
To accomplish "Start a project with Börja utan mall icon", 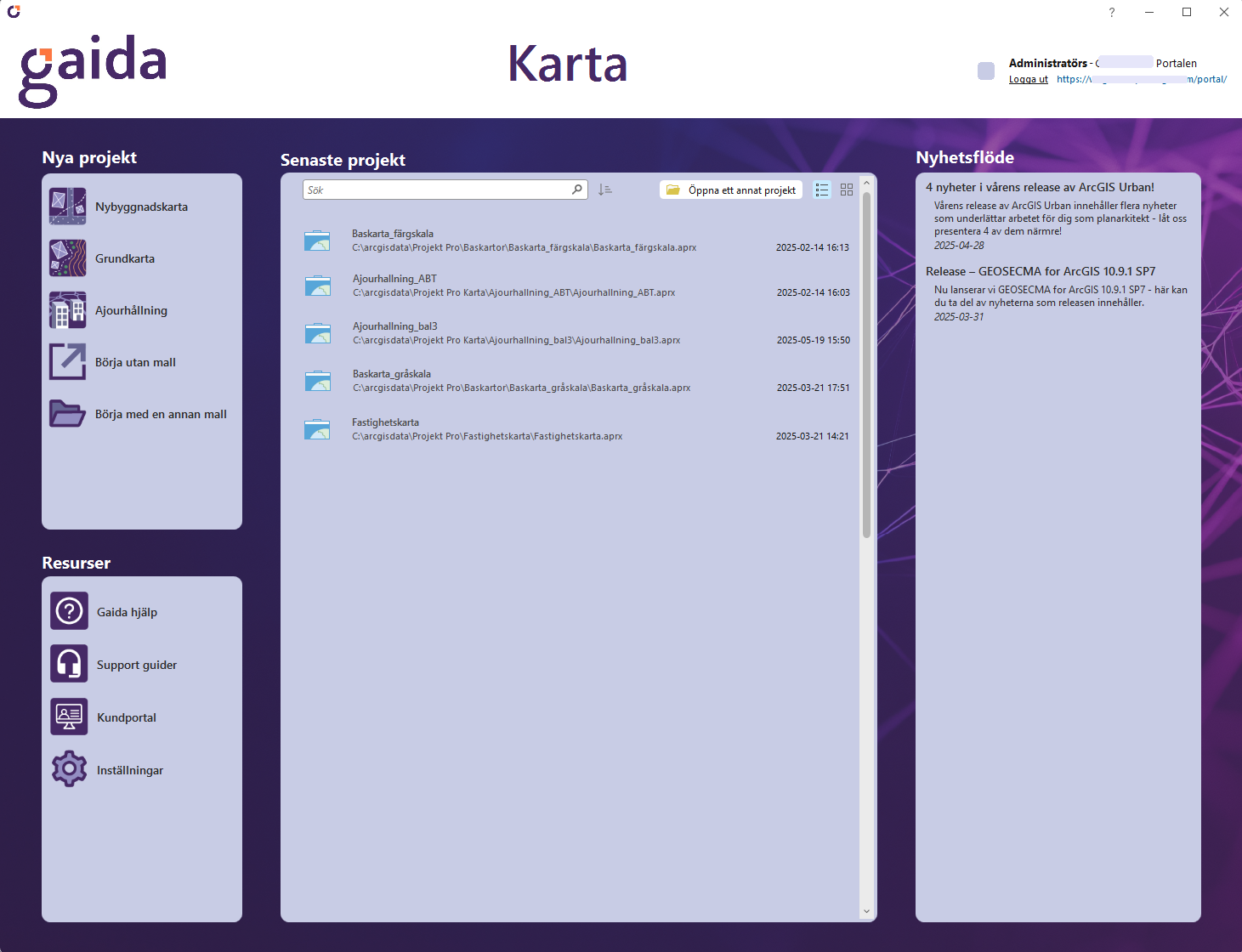I will pyautogui.click(x=67, y=362).
